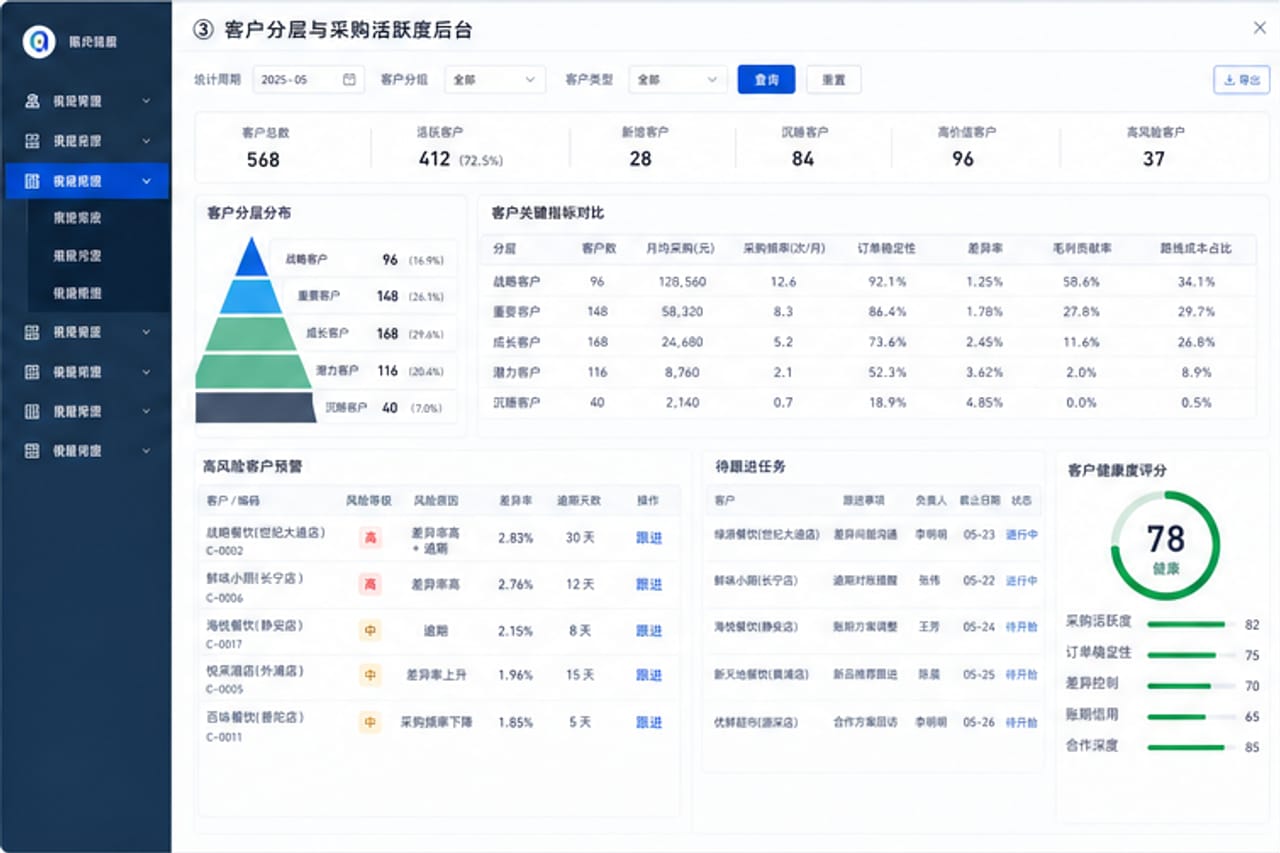The height and width of the screenshot is (853, 1280).
Task: Click the 统计周期 date field showing 2025-05
Action: [x=308, y=79]
